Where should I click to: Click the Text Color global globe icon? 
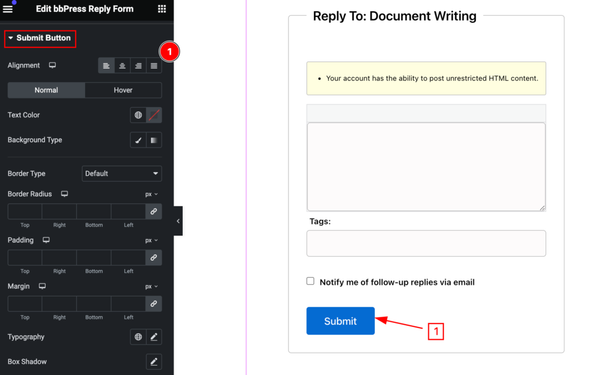138,115
